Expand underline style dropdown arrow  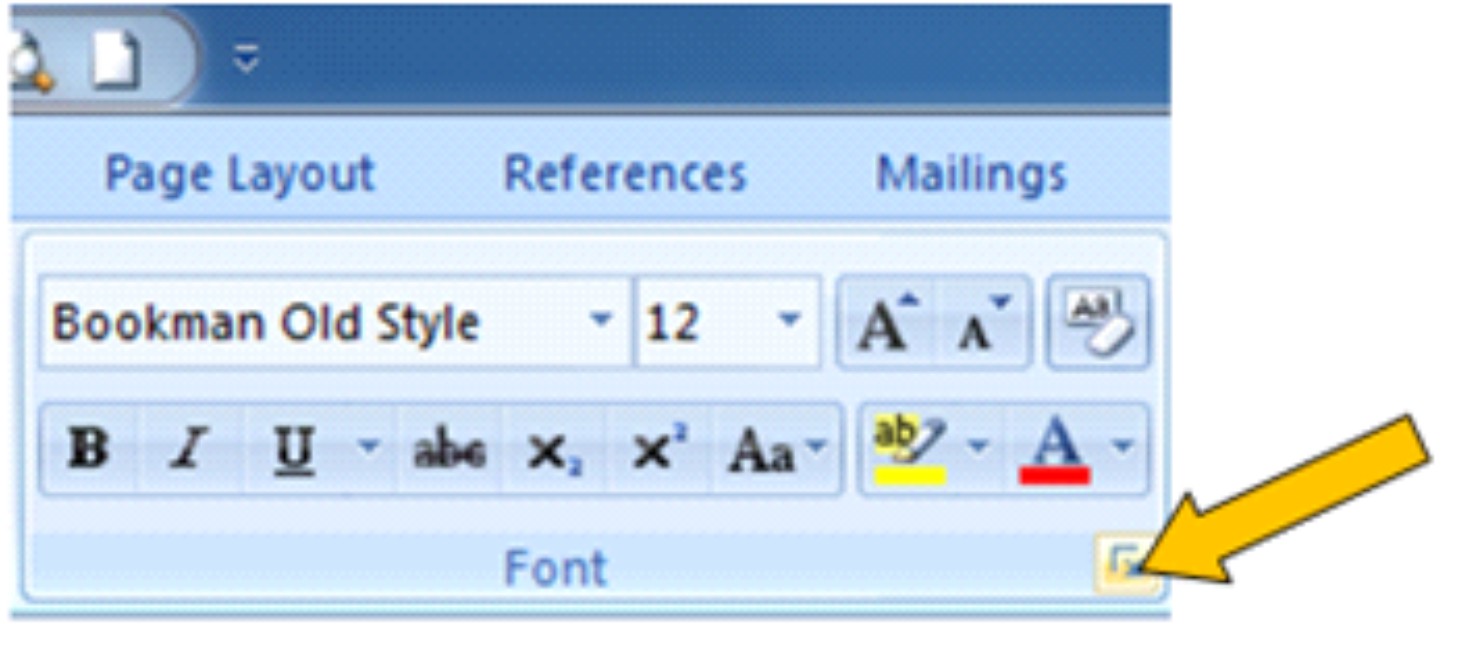coord(369,447)
